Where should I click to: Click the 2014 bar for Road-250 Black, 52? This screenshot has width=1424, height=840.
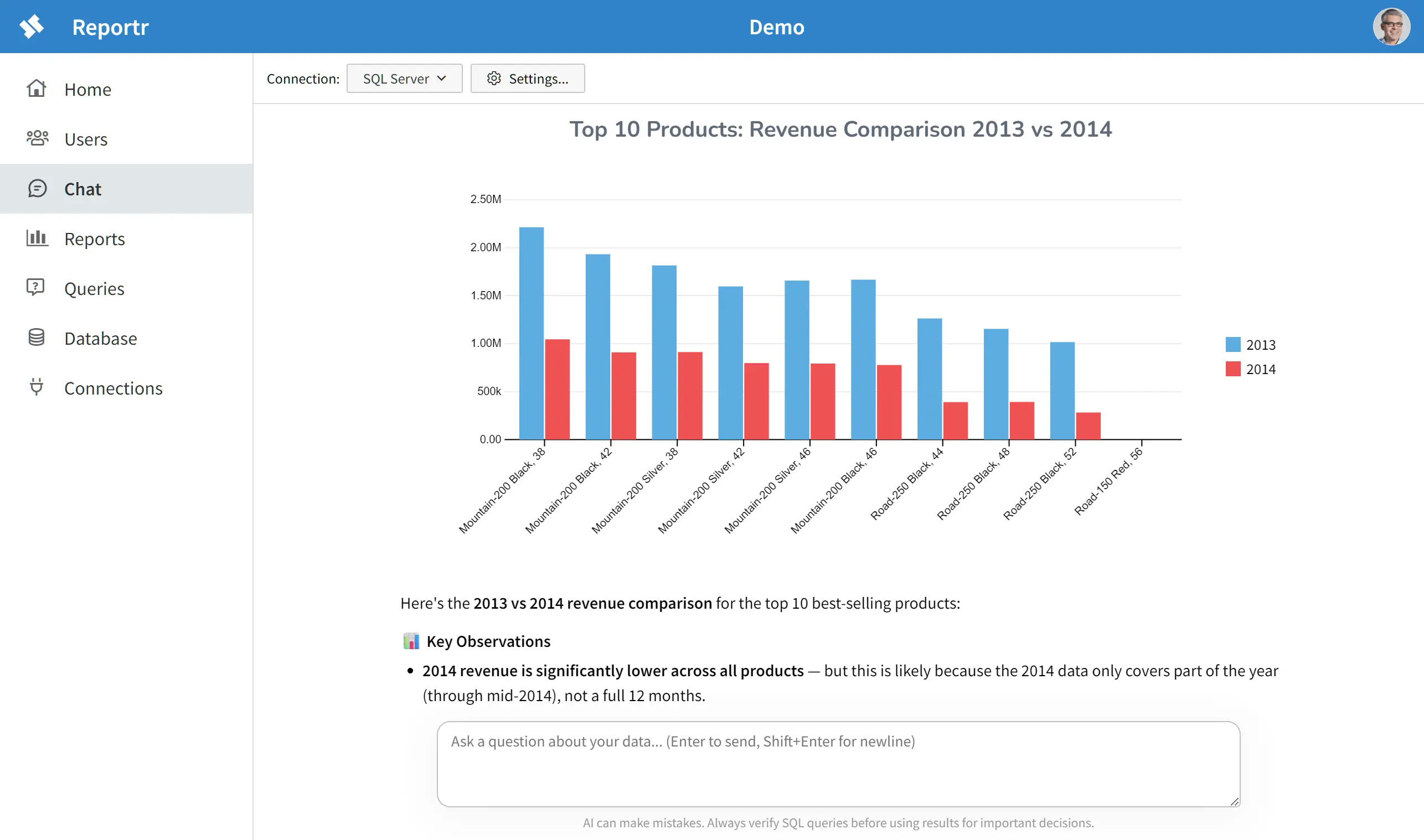[x=1088, y=426]
